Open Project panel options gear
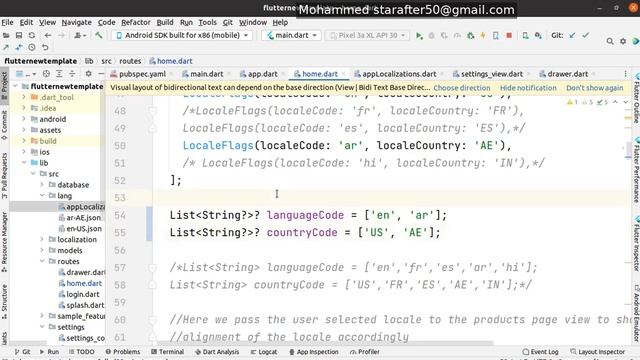 tap(88, 74)
